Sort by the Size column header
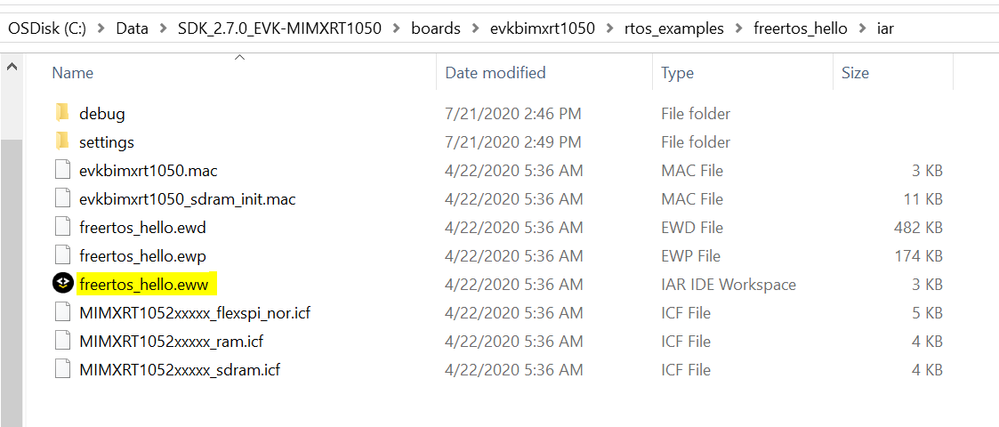 pos(855,73)
